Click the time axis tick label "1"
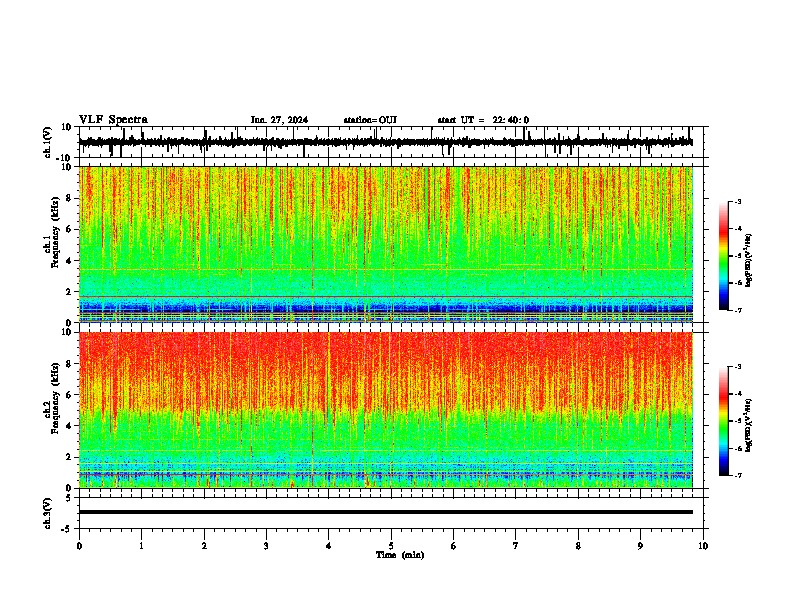This screenshot has width=792, height=612. pyautogui.click(x=142, y=546)
